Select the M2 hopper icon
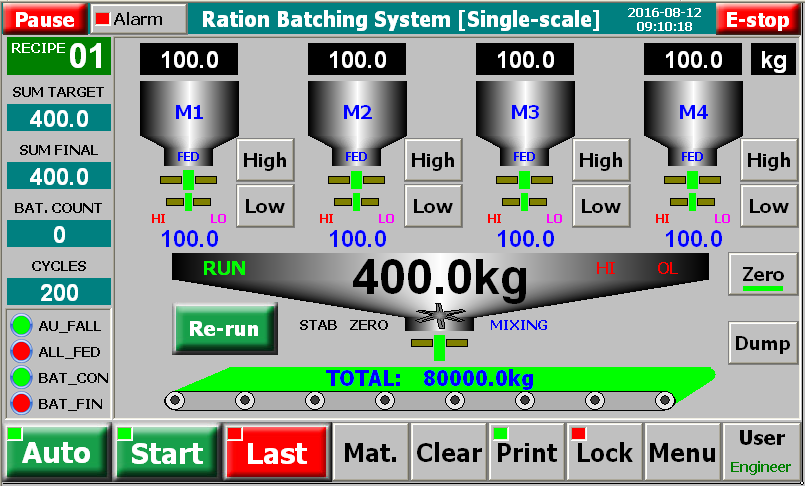 click(357, 123)
